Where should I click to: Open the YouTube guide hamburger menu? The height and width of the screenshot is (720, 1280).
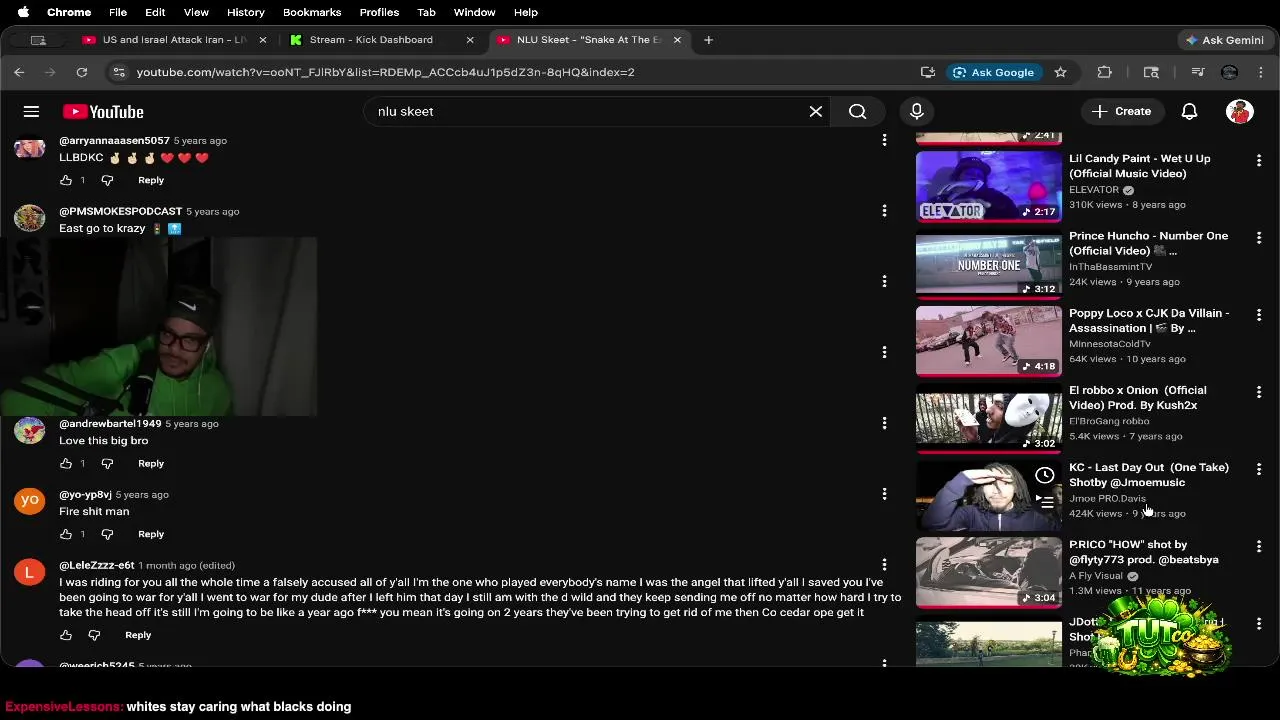(31, 111)
